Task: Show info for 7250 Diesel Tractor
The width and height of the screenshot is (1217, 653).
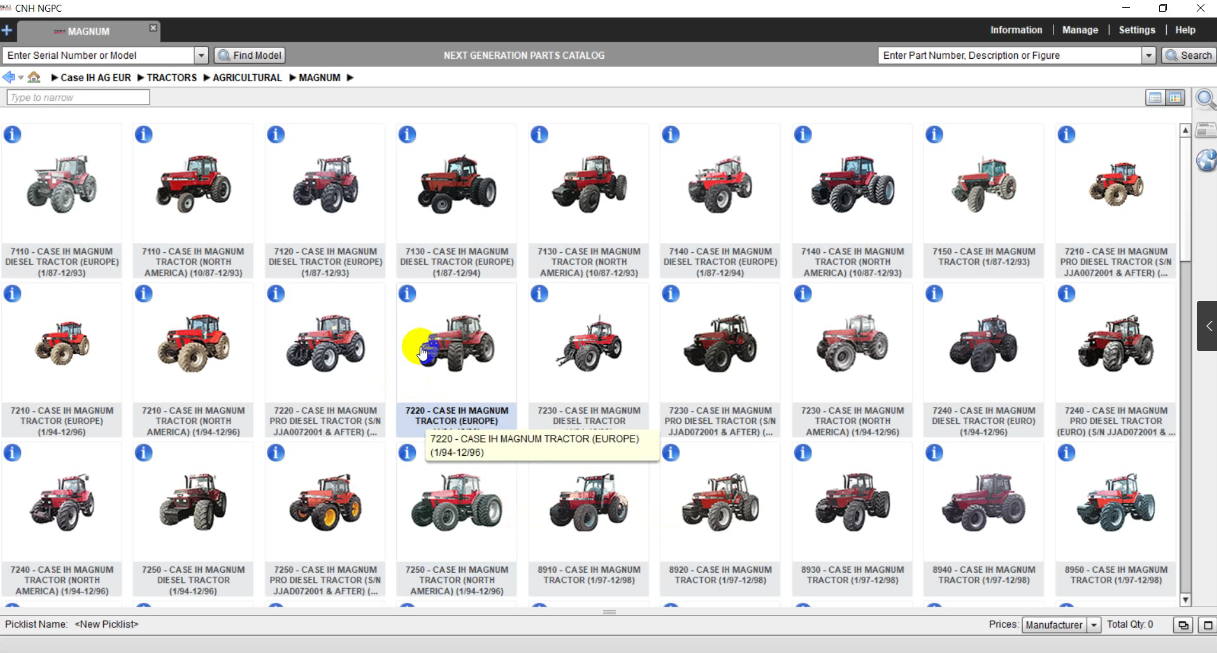Action: tap(144, 452)
